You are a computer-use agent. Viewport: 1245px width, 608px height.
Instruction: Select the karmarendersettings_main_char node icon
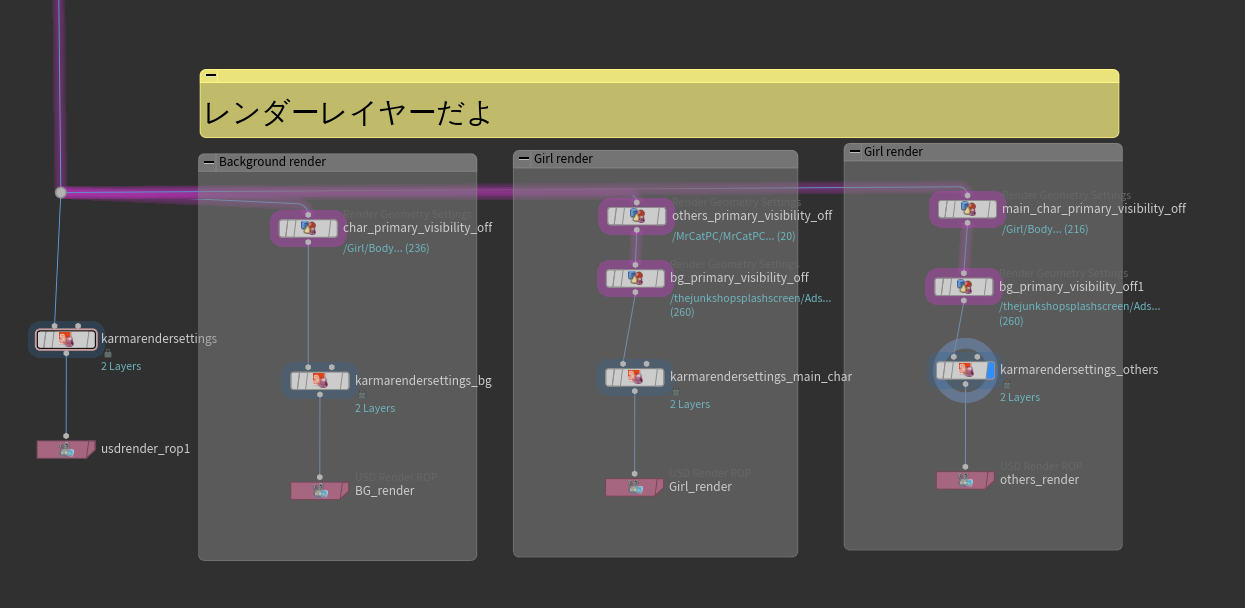pos(634,377)
